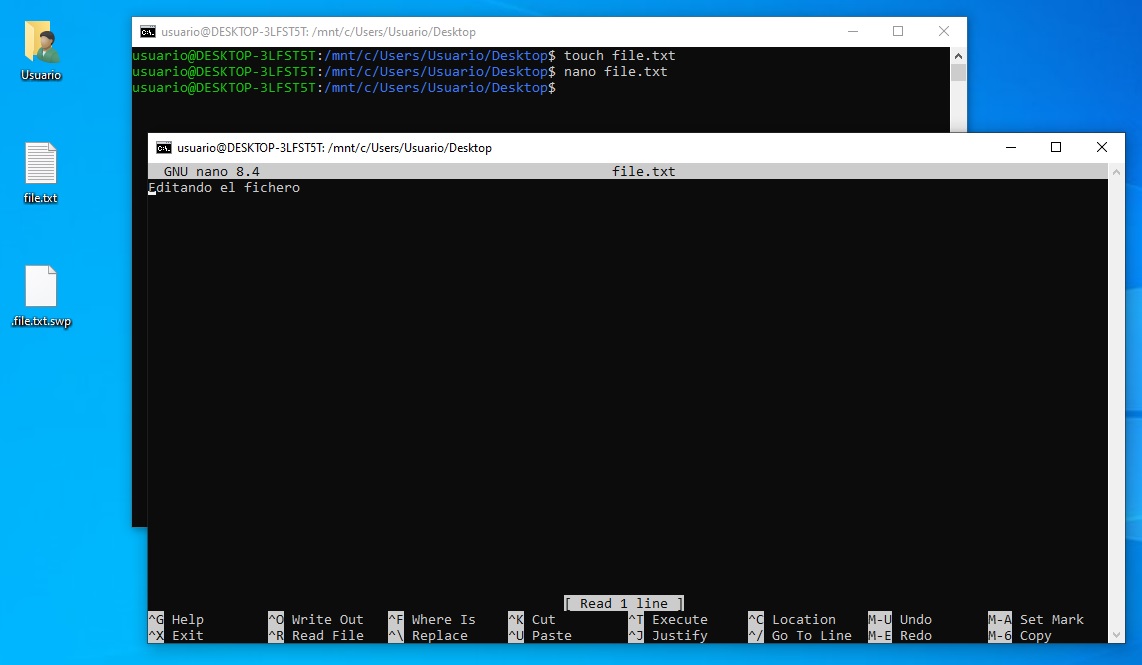Click scroll-up arrow in background terminal
This screenshot has width=1142, height=665.
pyautogui.click(x=958, y=56)
